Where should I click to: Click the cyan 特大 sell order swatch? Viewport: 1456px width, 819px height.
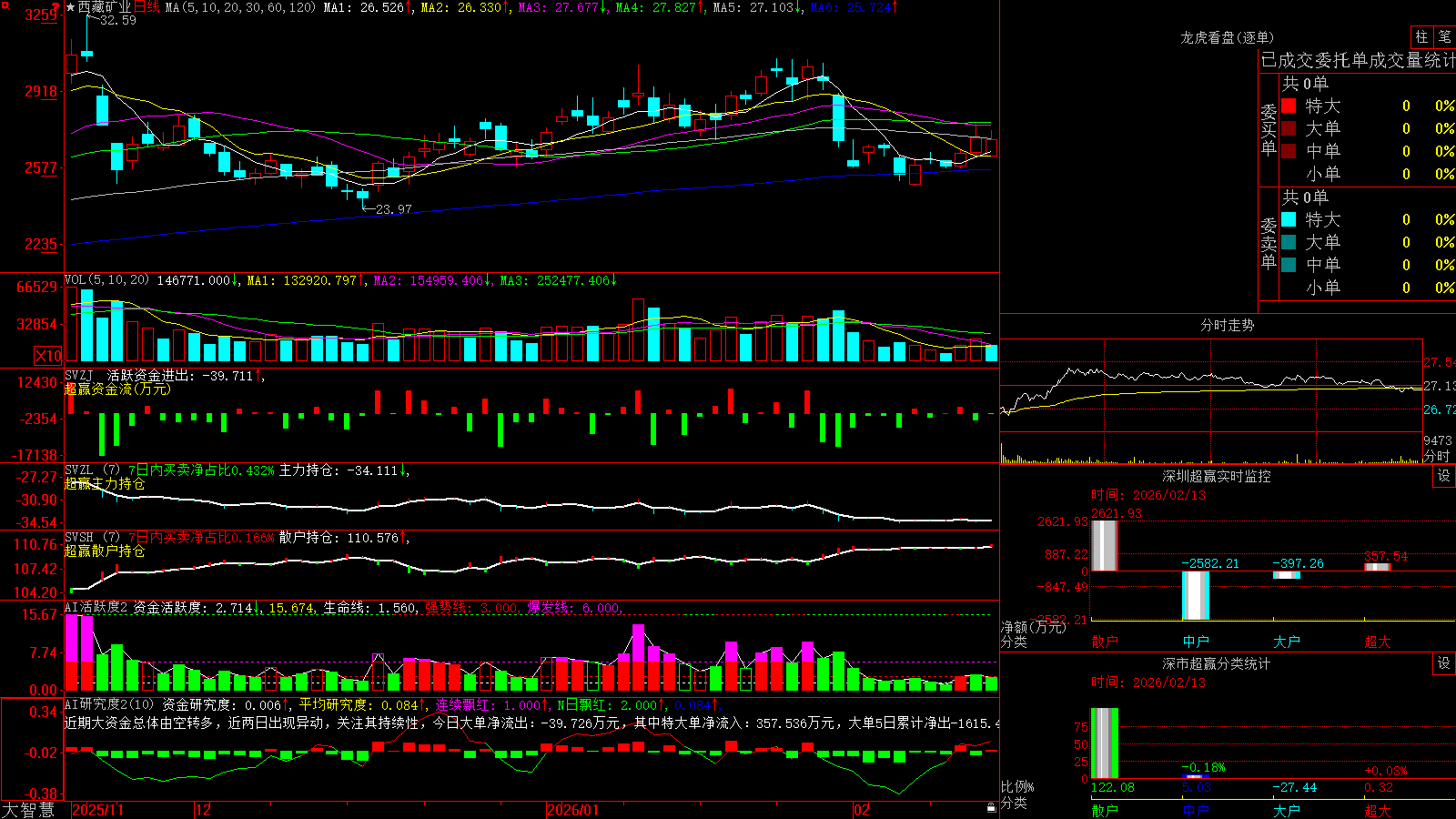pos(1289,219)
